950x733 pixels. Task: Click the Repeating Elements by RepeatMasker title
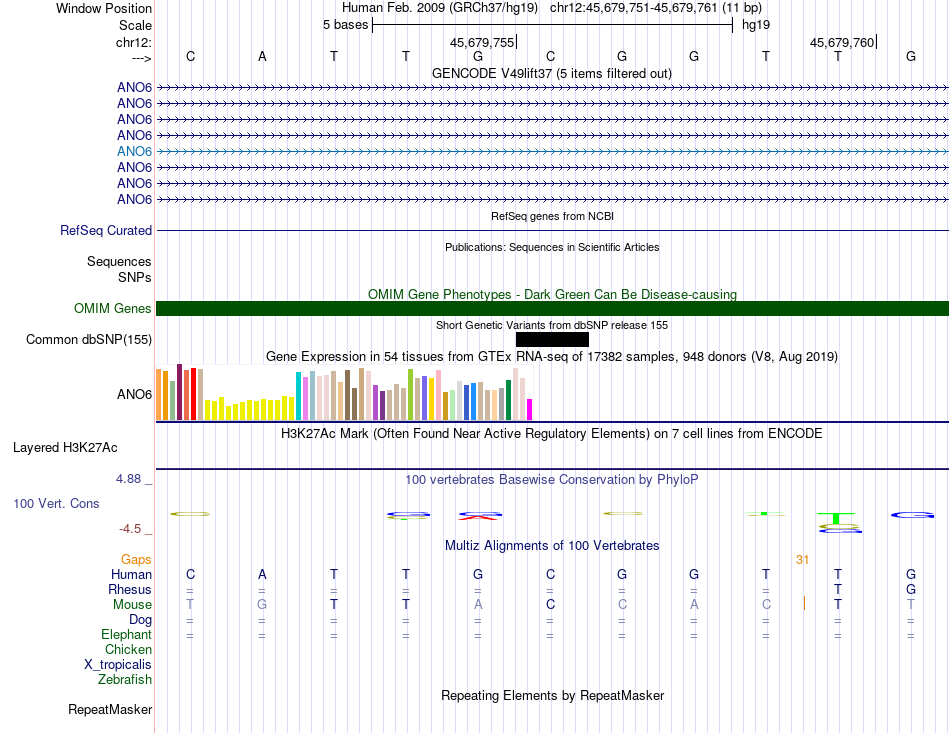(552, 695)
